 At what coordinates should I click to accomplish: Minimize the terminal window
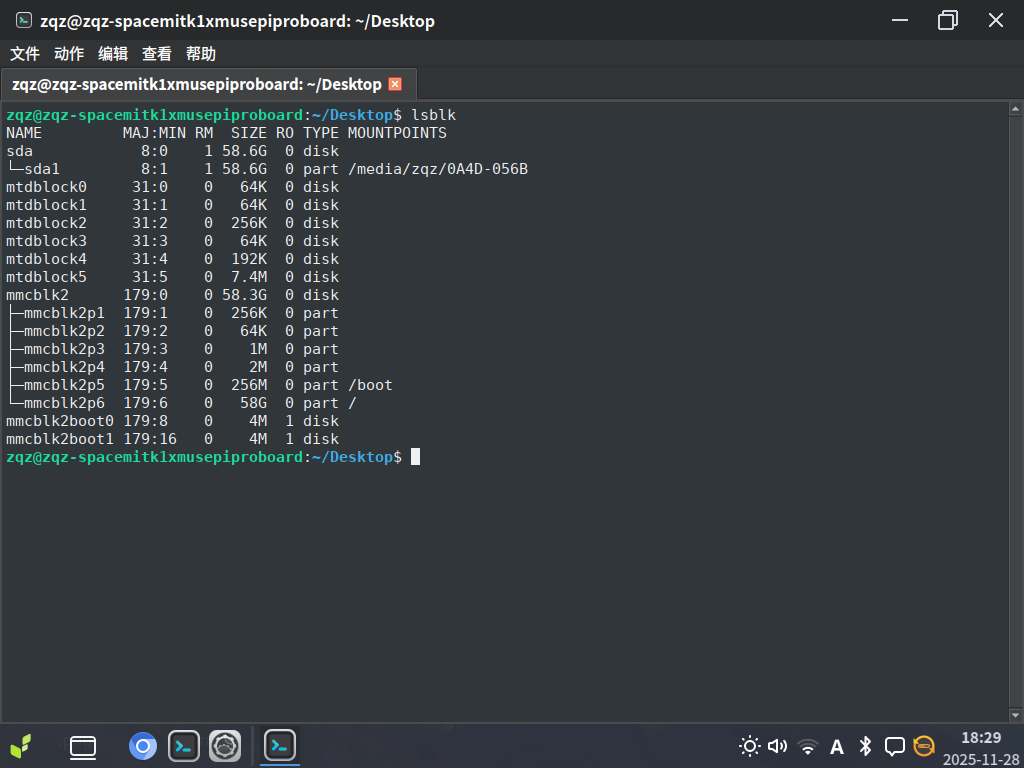pyautogui.click(x=900, y=20)
